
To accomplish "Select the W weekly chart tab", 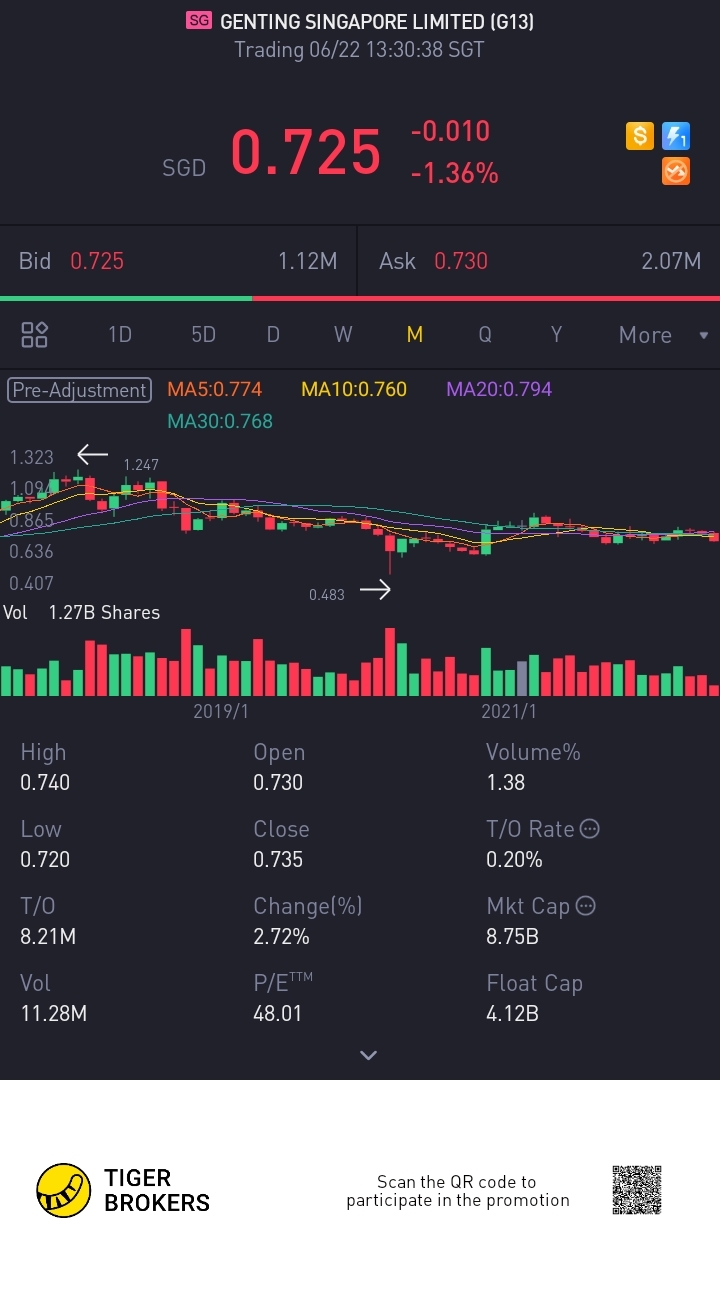I will pos(343,335).
